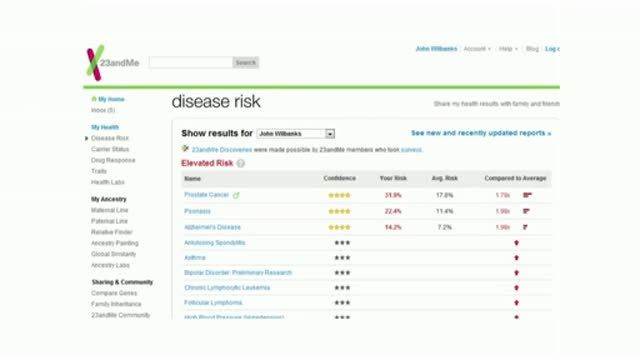The width and height of the screenshot is (640, 360).
Task: Open Maternal Line under My Ancestry
Action: pos(109,210)
